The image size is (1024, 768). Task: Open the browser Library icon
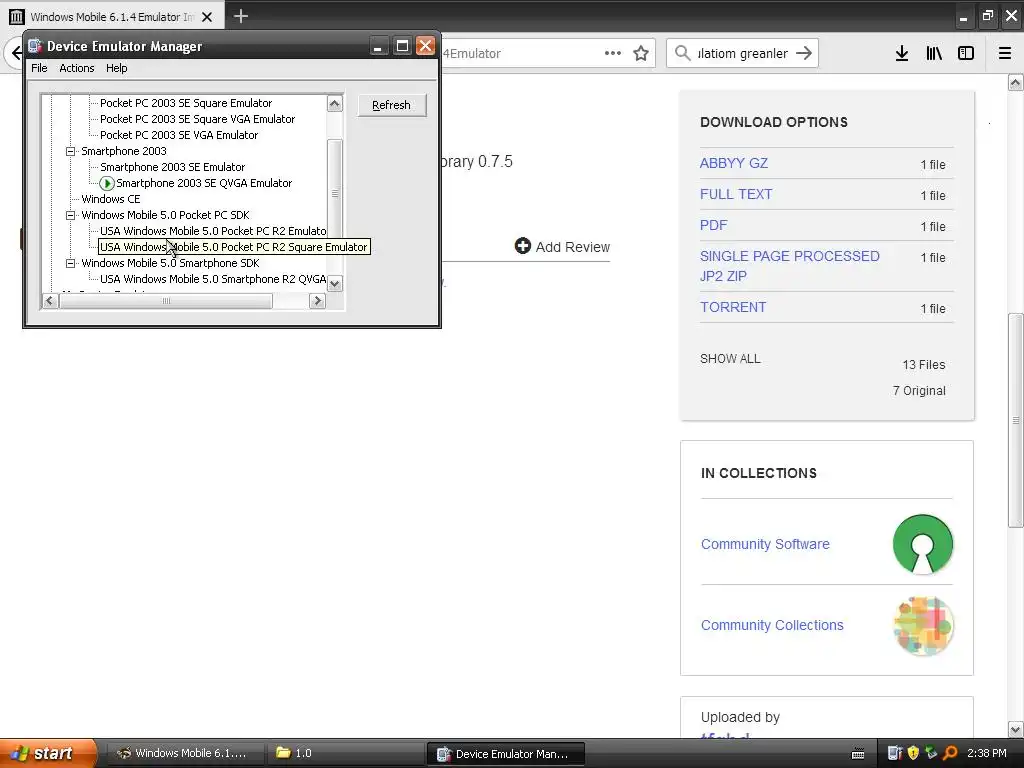tap(934, 54)
